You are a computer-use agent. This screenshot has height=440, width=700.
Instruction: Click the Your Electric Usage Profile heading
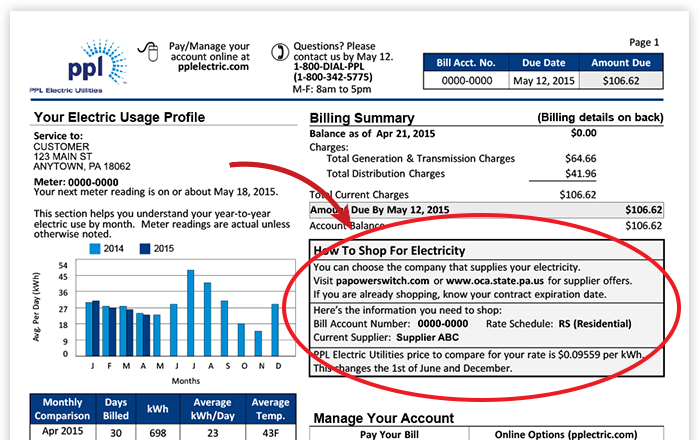pos(120,117)
